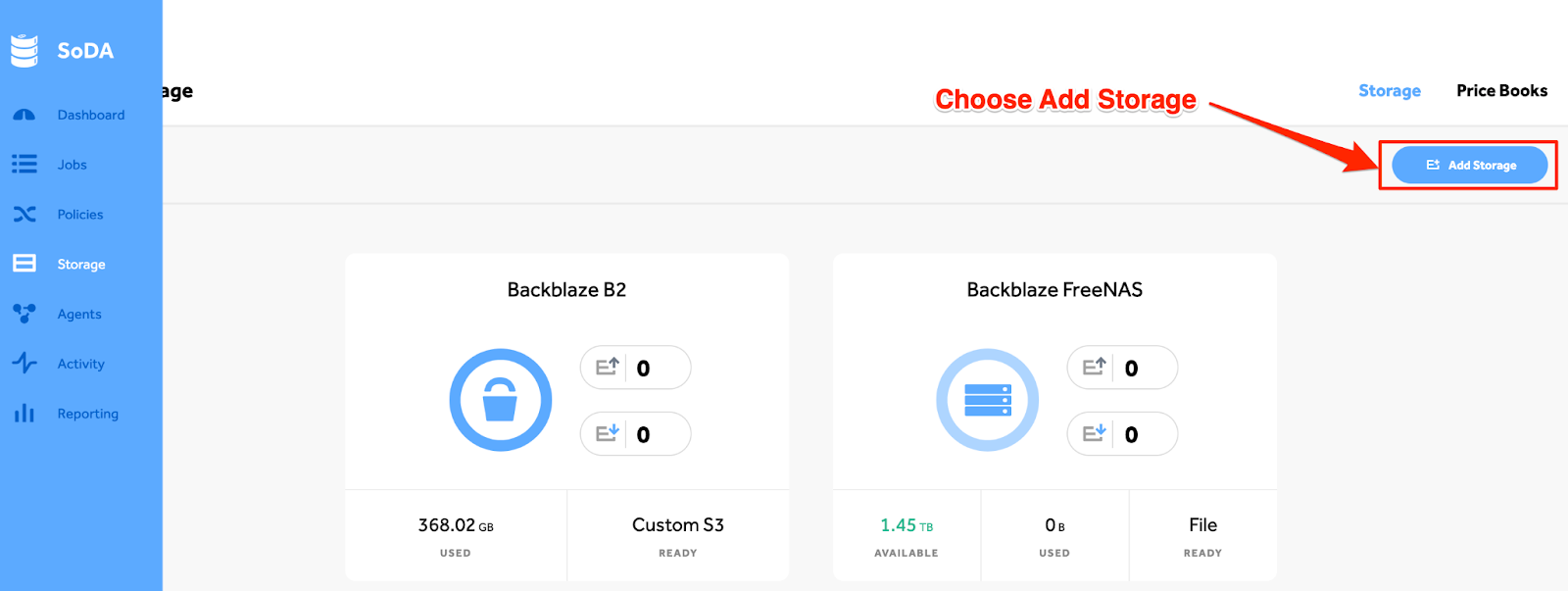Click the Agents nodes icon

point(24,314)
